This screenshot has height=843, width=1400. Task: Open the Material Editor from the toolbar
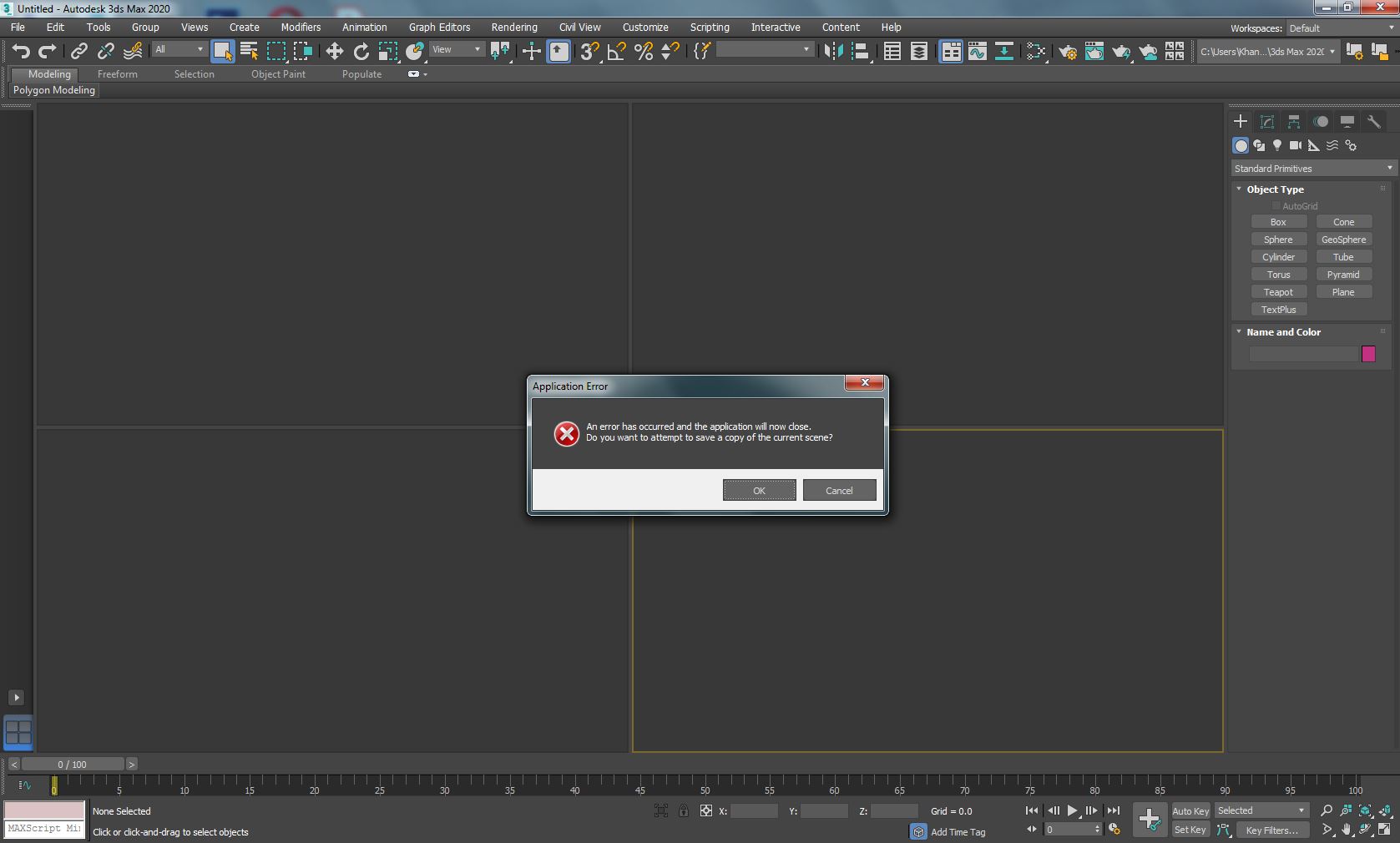coord(1036,51)
